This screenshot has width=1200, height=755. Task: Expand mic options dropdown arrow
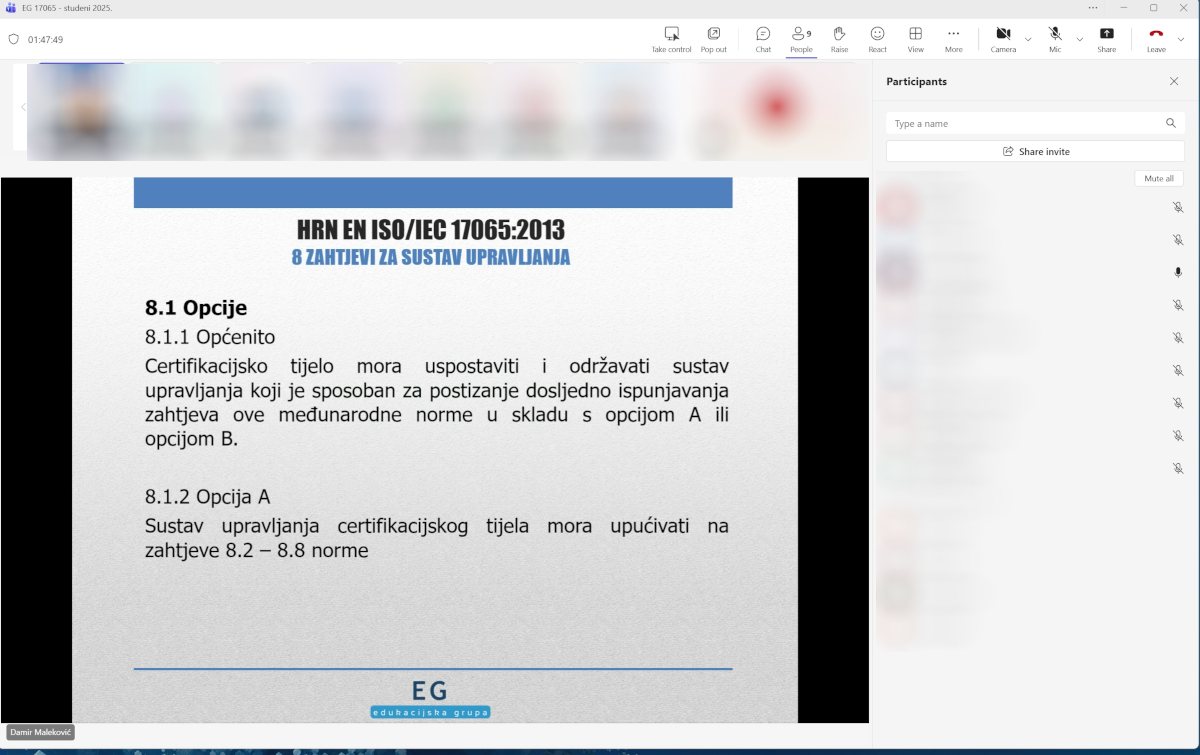tap(1079, 39)
